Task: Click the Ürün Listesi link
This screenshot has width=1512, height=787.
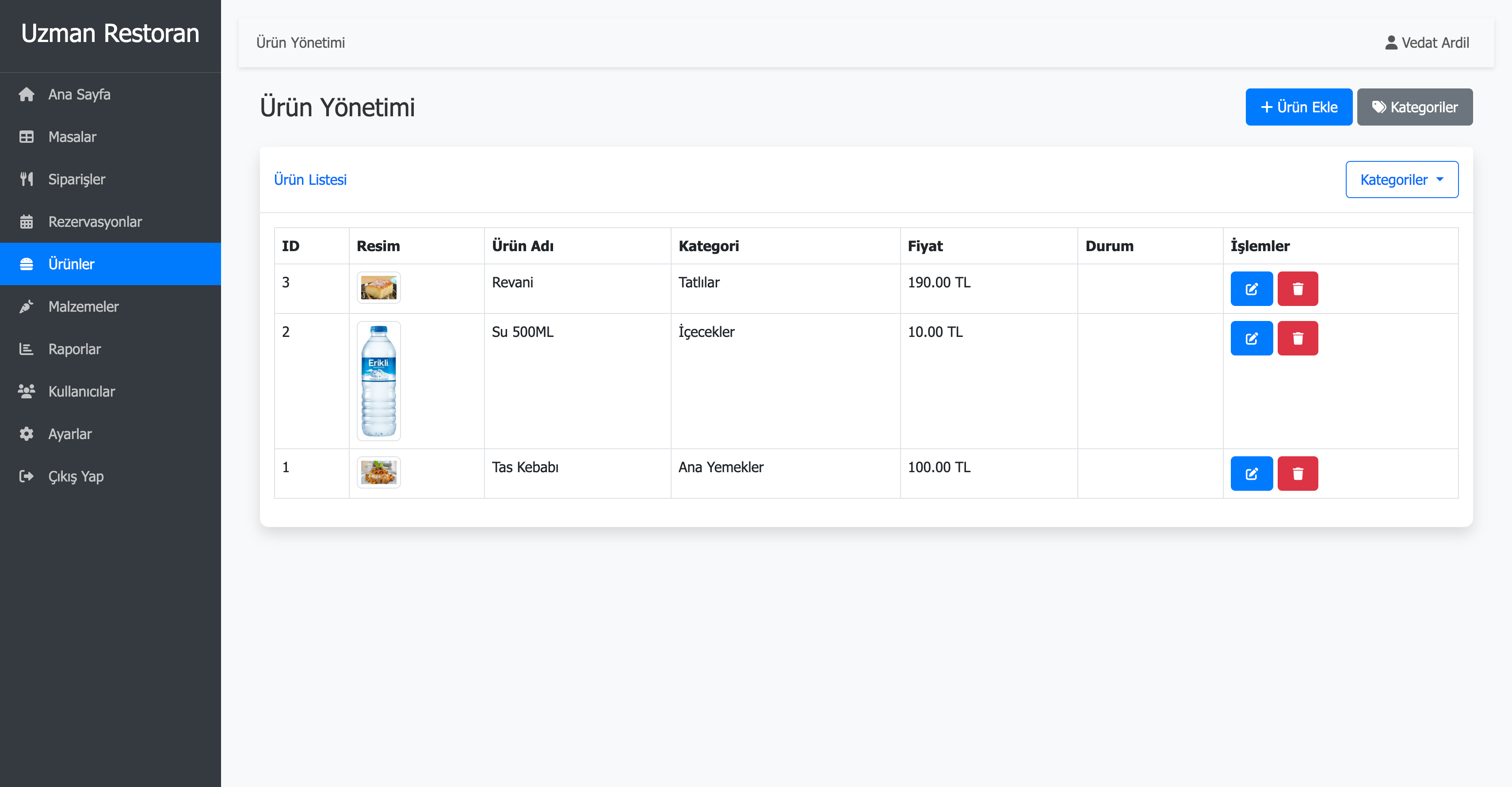Action: [x=310, y=180]
